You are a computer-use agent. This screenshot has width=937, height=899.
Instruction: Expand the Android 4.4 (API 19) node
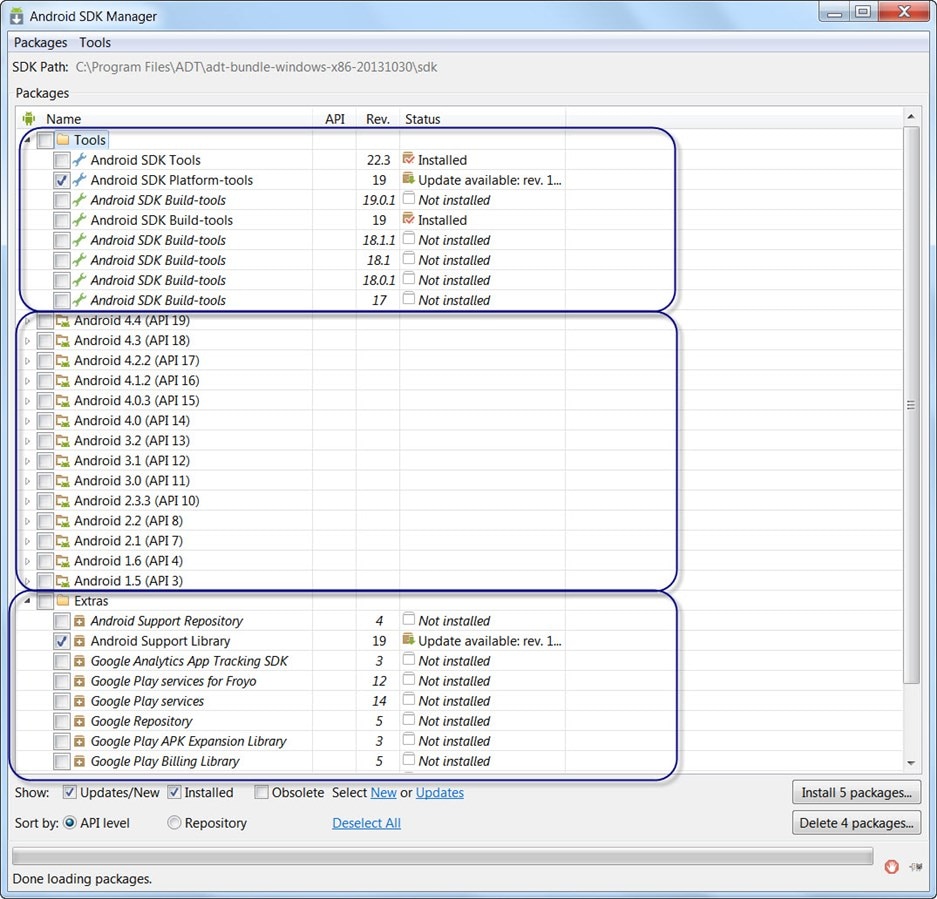(27, 321)
